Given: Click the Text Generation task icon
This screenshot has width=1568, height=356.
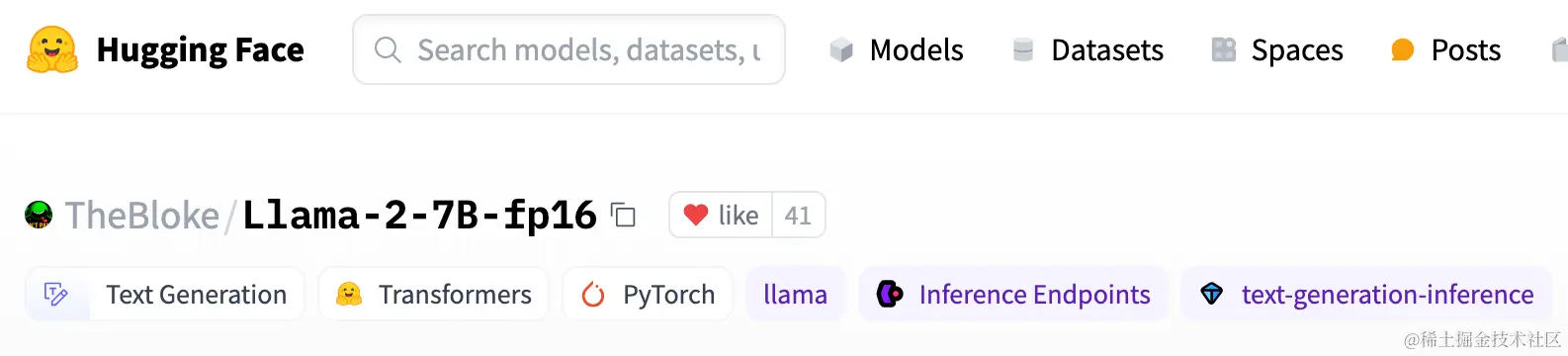Looking at the screenshot, I should (56, 295).
